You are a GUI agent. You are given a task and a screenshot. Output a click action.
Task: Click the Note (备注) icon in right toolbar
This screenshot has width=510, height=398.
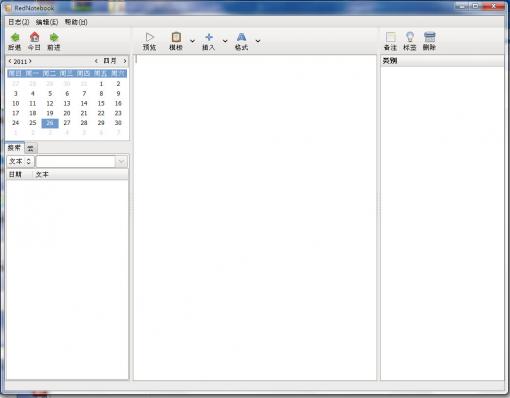390,37
